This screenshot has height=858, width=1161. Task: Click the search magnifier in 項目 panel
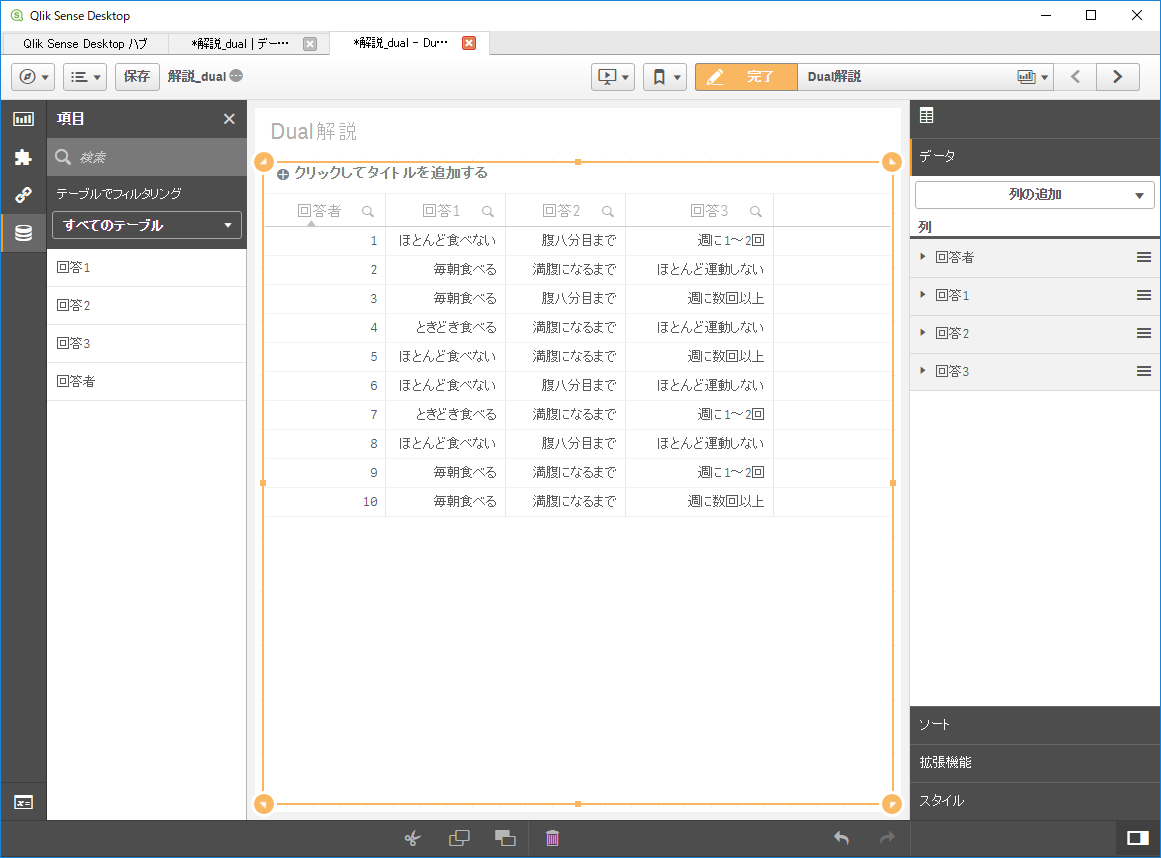[x=64, y=157]
